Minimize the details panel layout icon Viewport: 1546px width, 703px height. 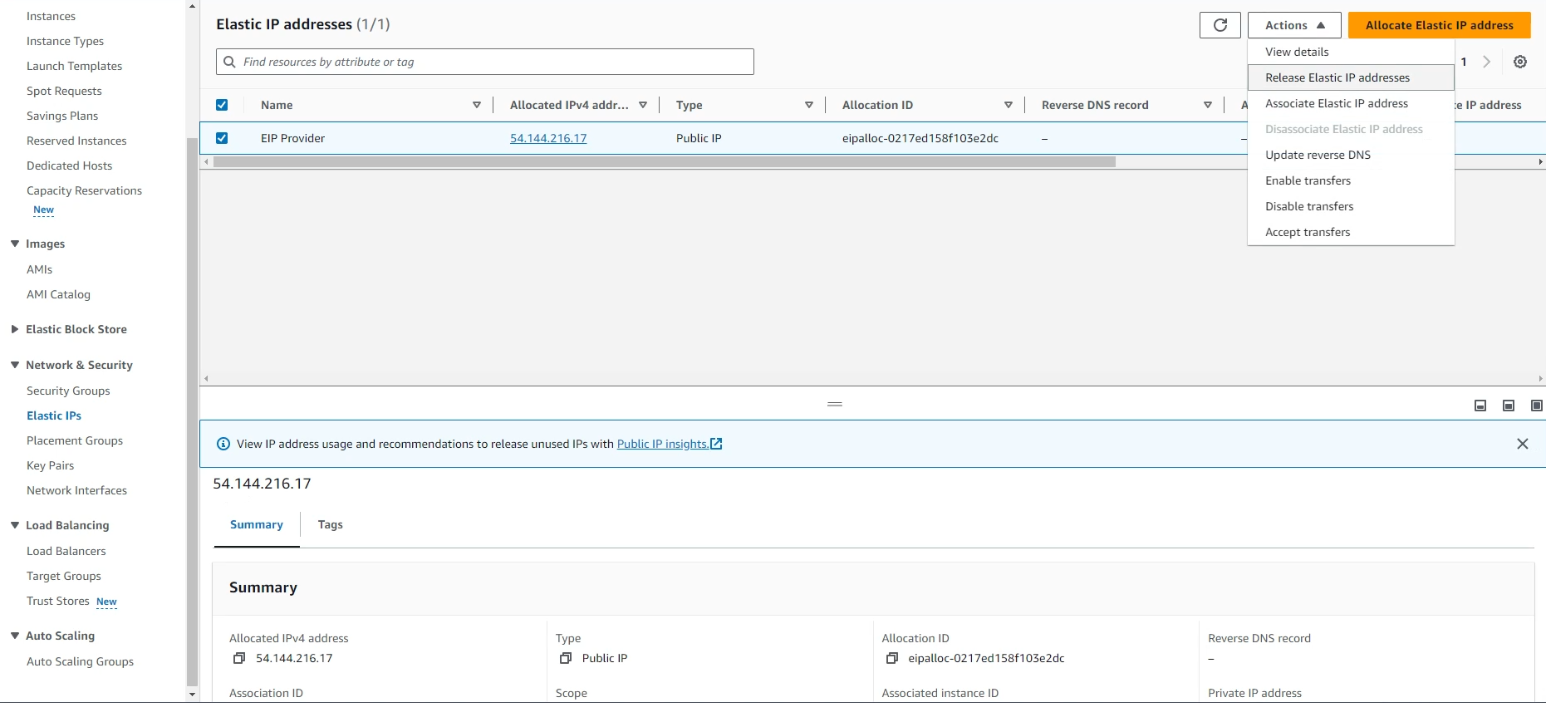pyautogui.click(x=1480, y=405)
